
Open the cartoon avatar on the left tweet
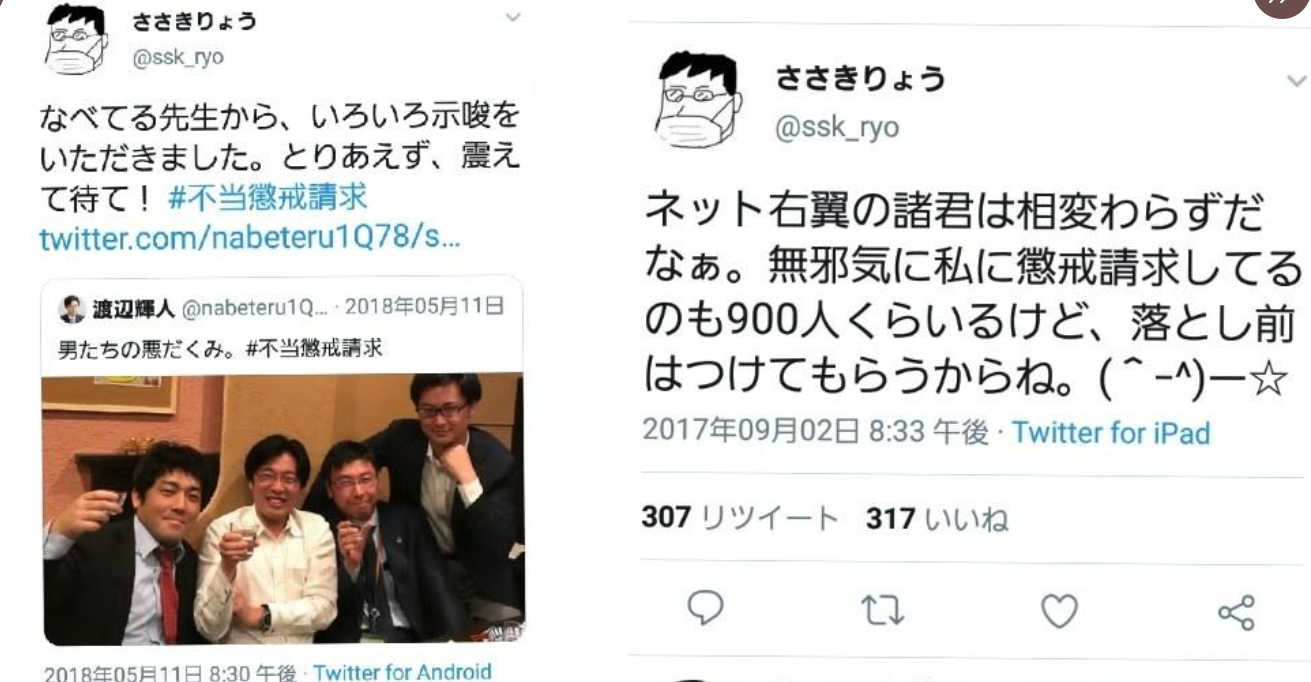[x=76, y=38]
